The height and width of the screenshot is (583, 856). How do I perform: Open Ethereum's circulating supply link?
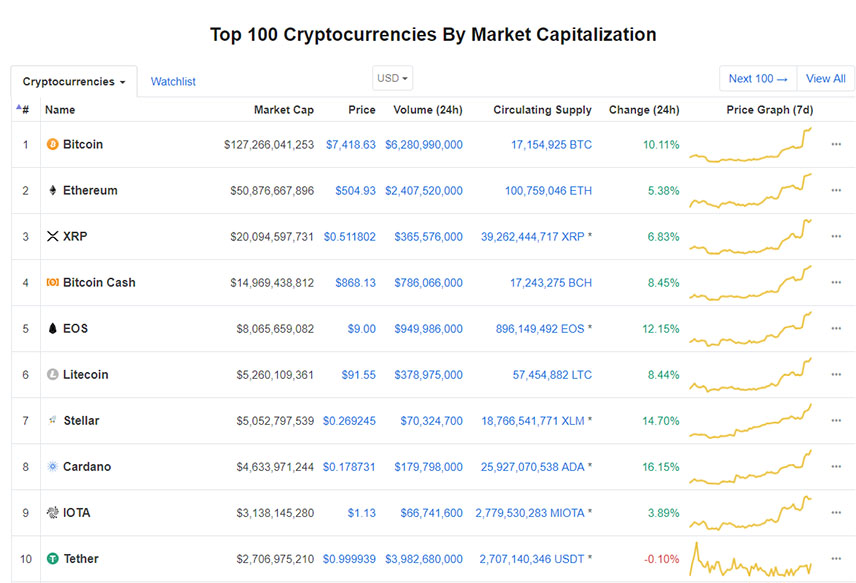(x=548, y=191)
